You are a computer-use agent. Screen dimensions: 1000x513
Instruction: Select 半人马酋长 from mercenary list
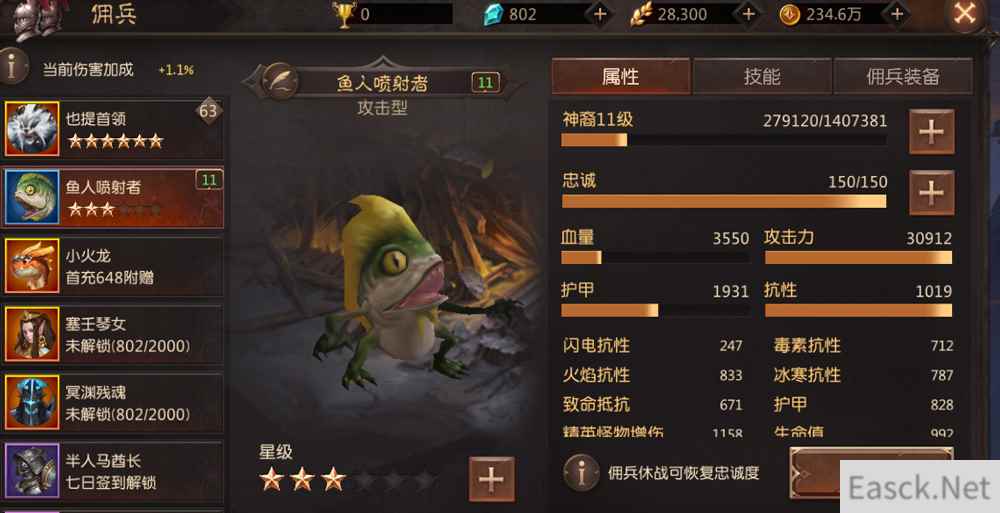pyautogui.click(x=114, y=472)
